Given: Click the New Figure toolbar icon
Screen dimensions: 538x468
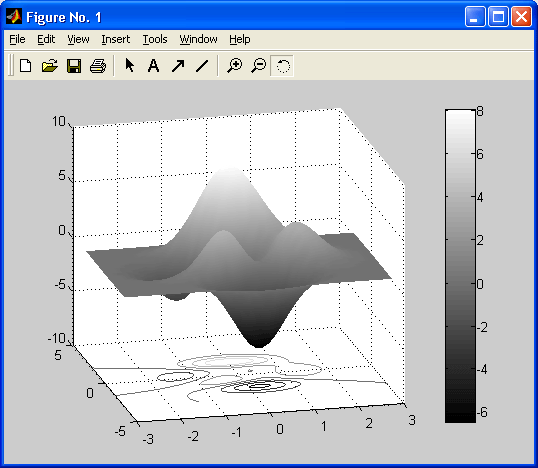Looking at the screenshot, I should tap(25, 65).
